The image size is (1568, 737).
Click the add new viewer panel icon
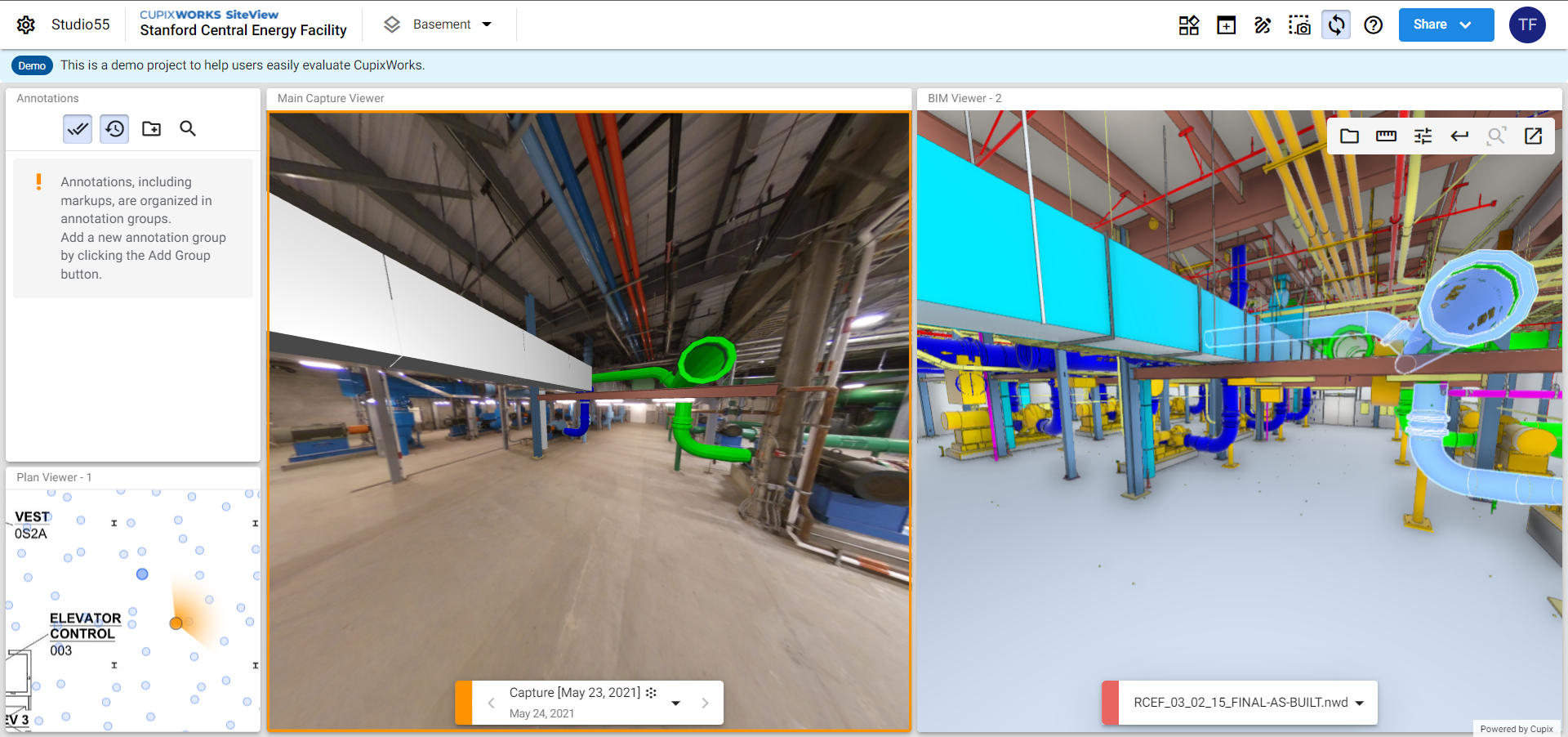(x=1226, y=25)
